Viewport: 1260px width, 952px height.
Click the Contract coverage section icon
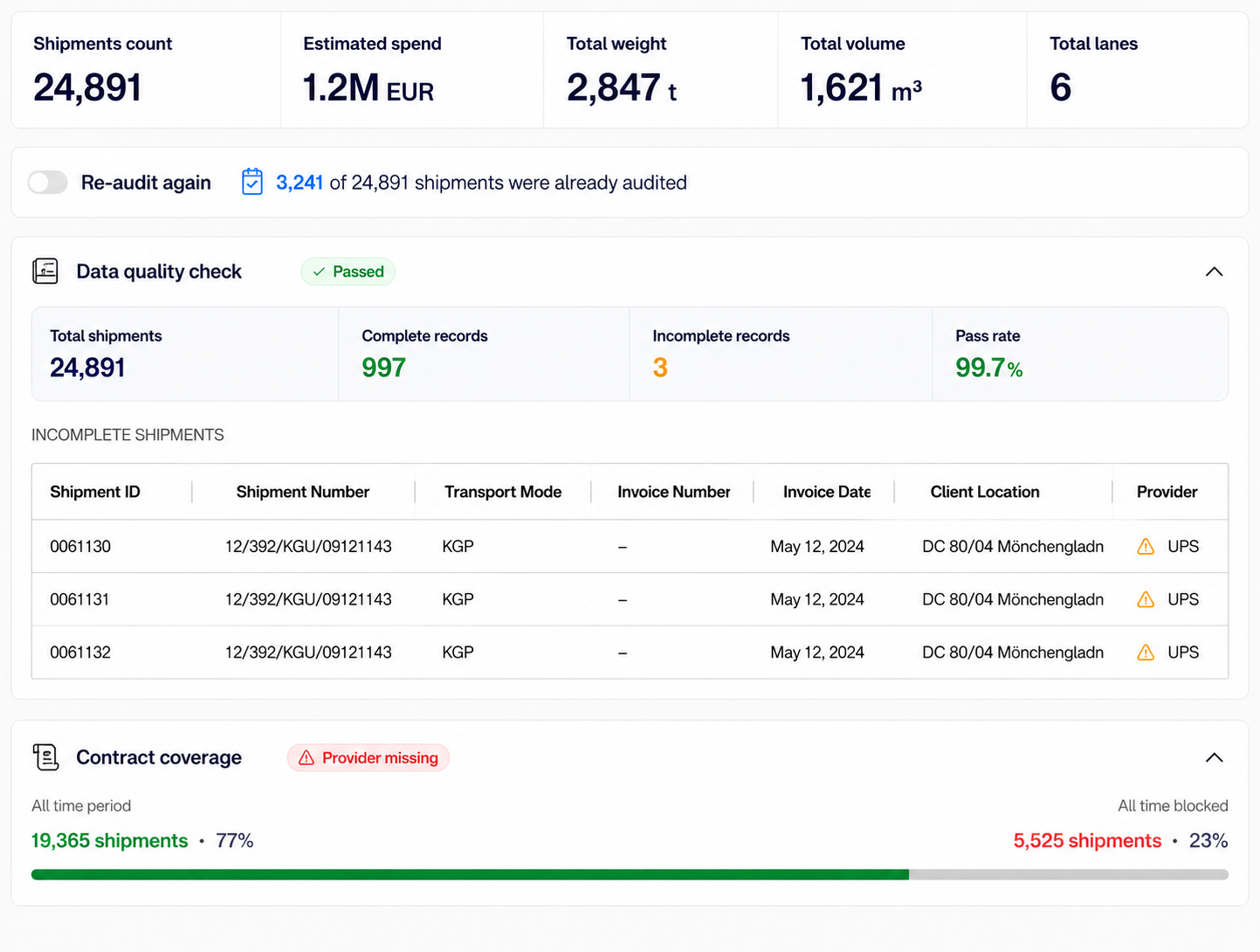click(45, 757)
